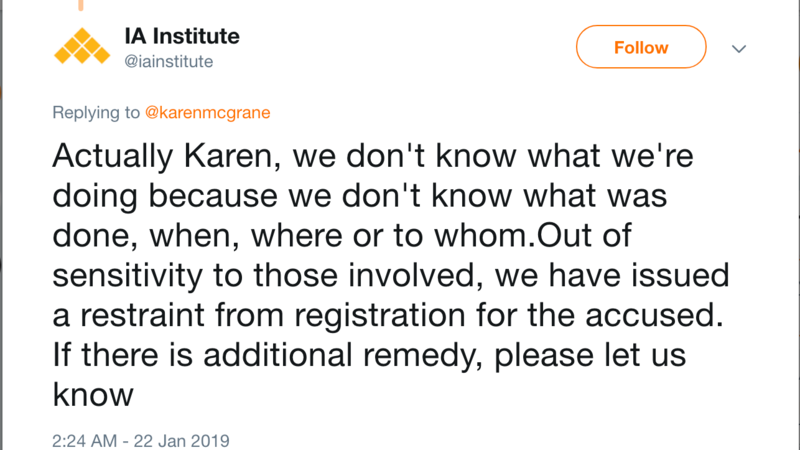Viewport: 800px width, 450px height.
Task: Click the words "please let us"
Action: point(590,356)
